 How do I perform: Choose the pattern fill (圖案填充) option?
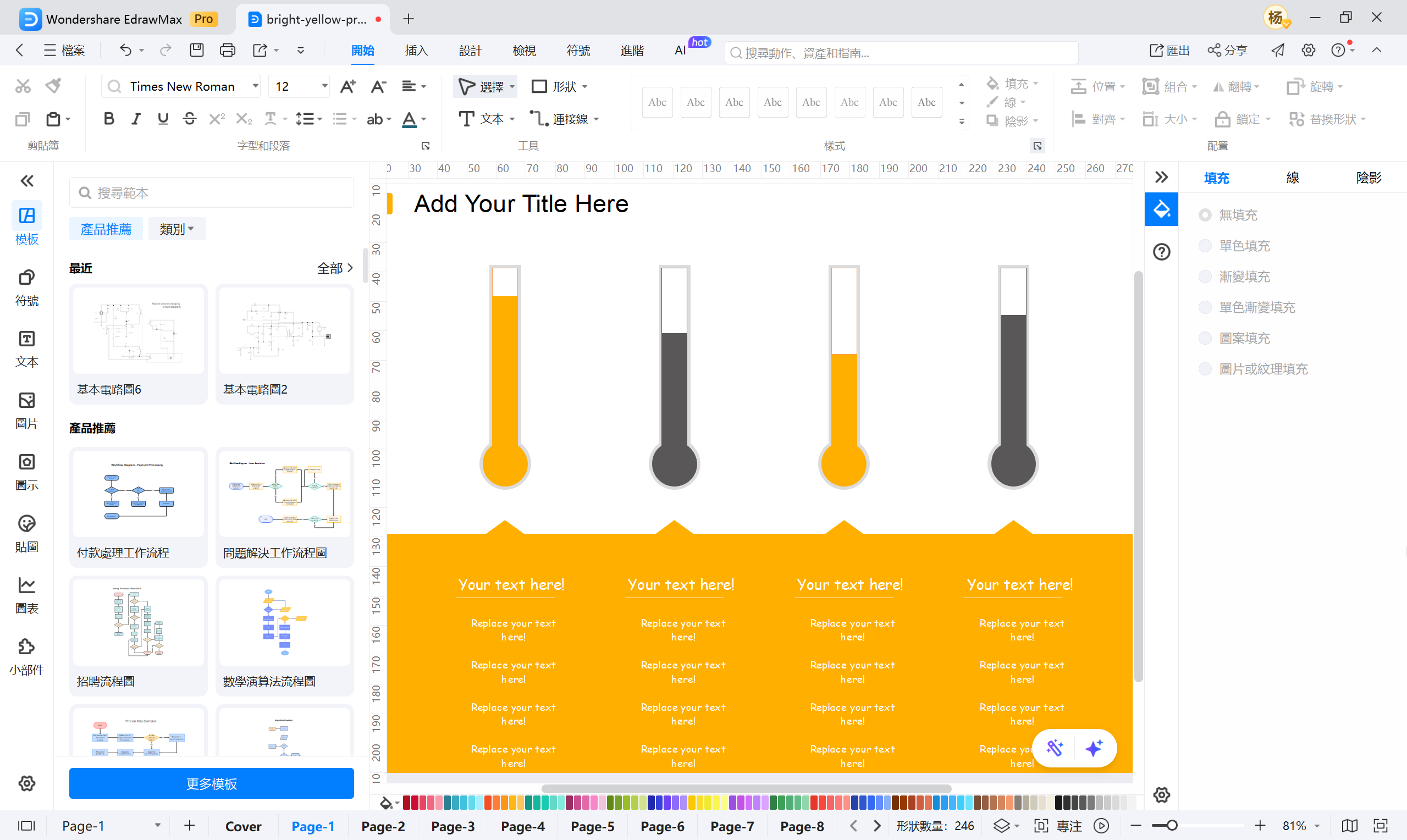pos(1205,339)
